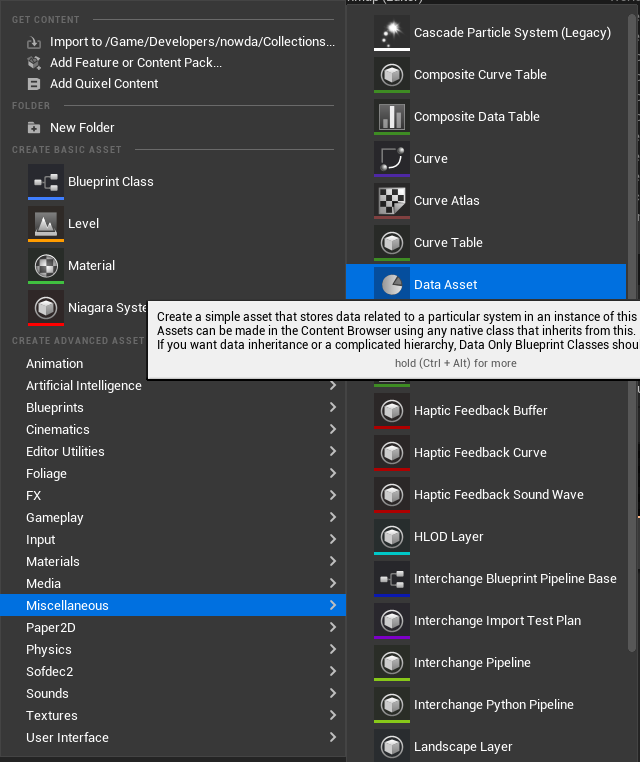This screenshot has width=640, height=762.
Task: Select Curve Atlas label
Action: [447, 201]
